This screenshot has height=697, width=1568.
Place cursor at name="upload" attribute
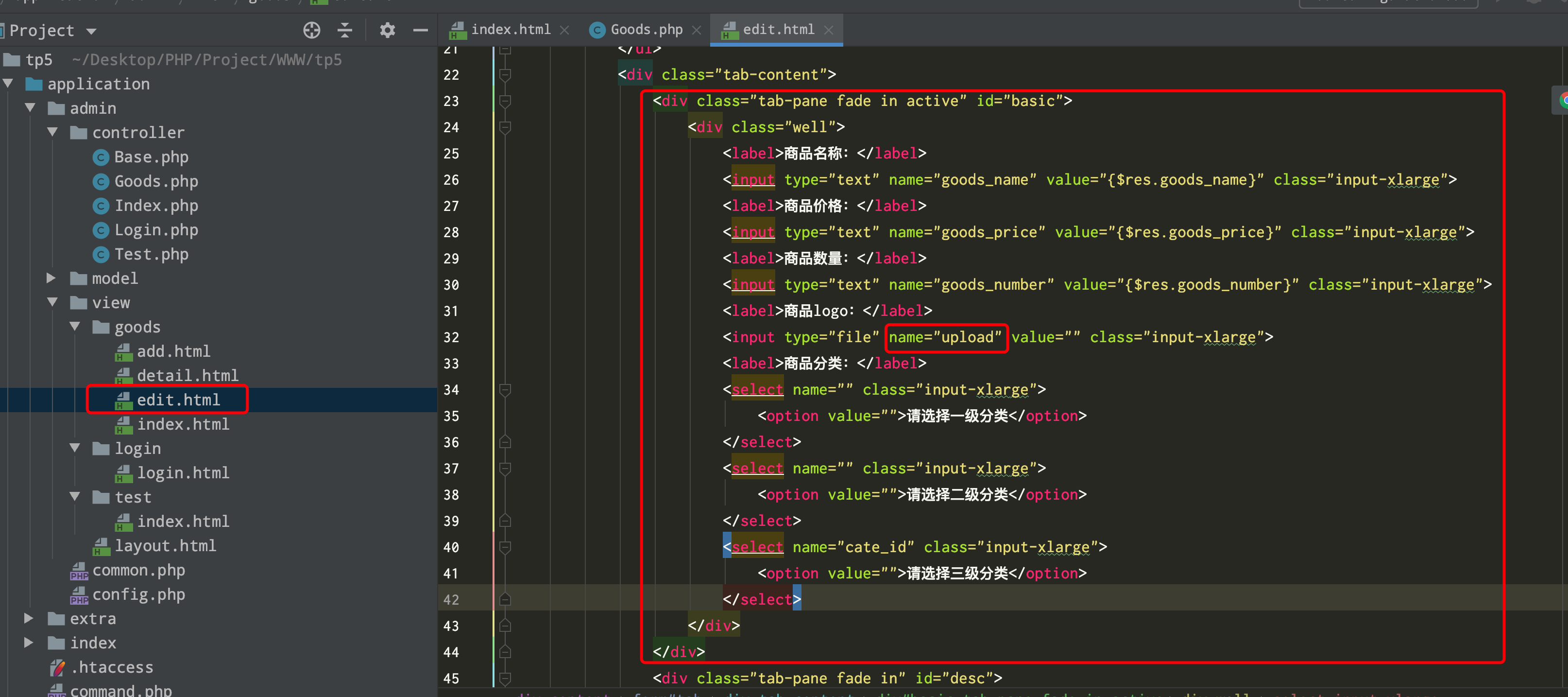[x=945, y=337]
